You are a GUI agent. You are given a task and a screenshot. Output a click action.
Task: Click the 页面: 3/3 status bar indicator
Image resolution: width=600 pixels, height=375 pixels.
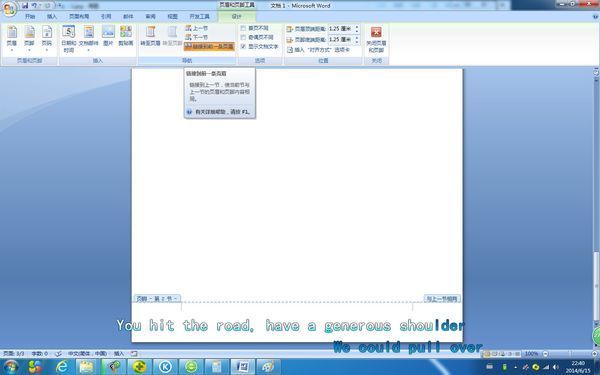pos(13,354)
